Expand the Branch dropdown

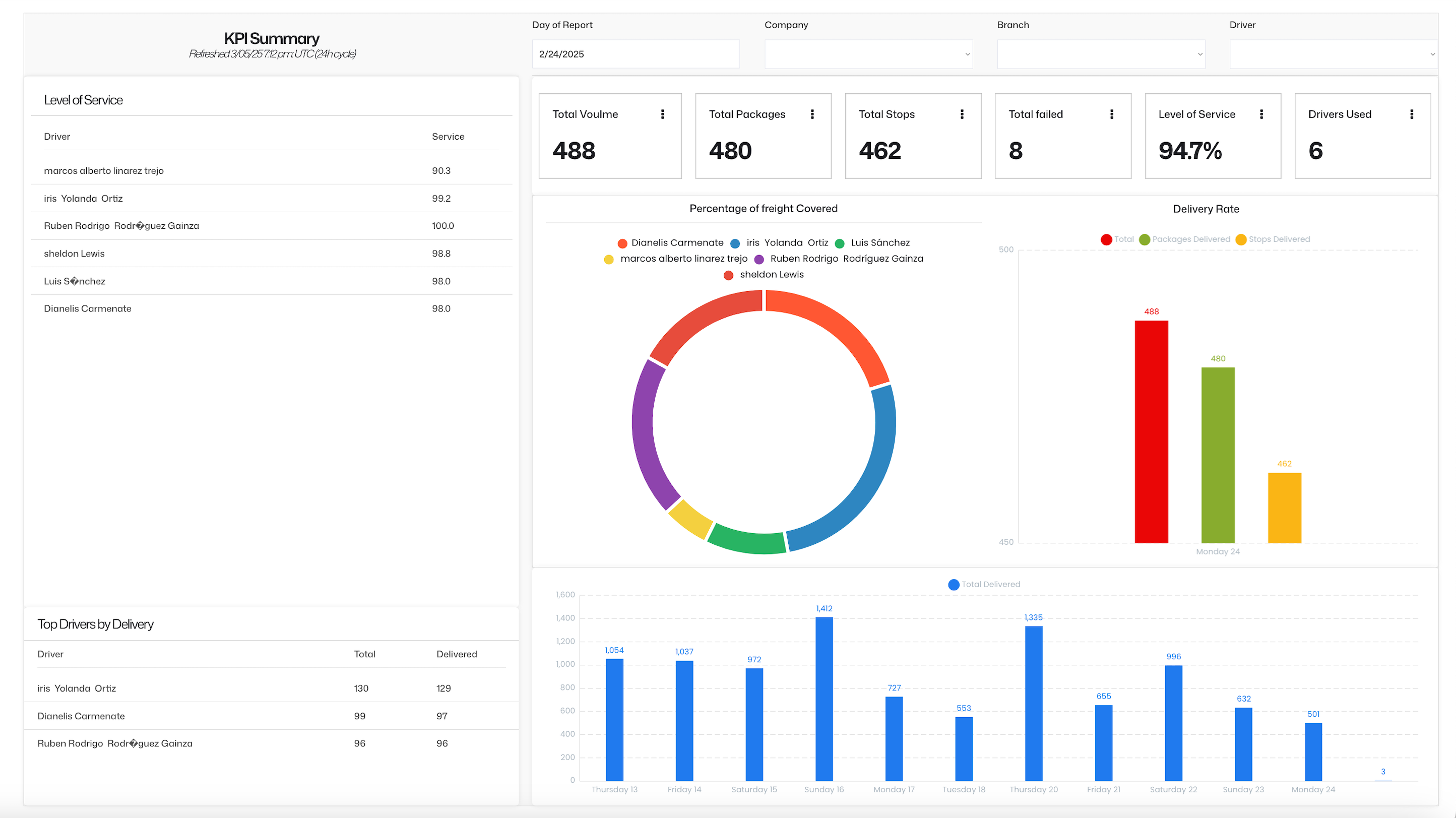1101,54
